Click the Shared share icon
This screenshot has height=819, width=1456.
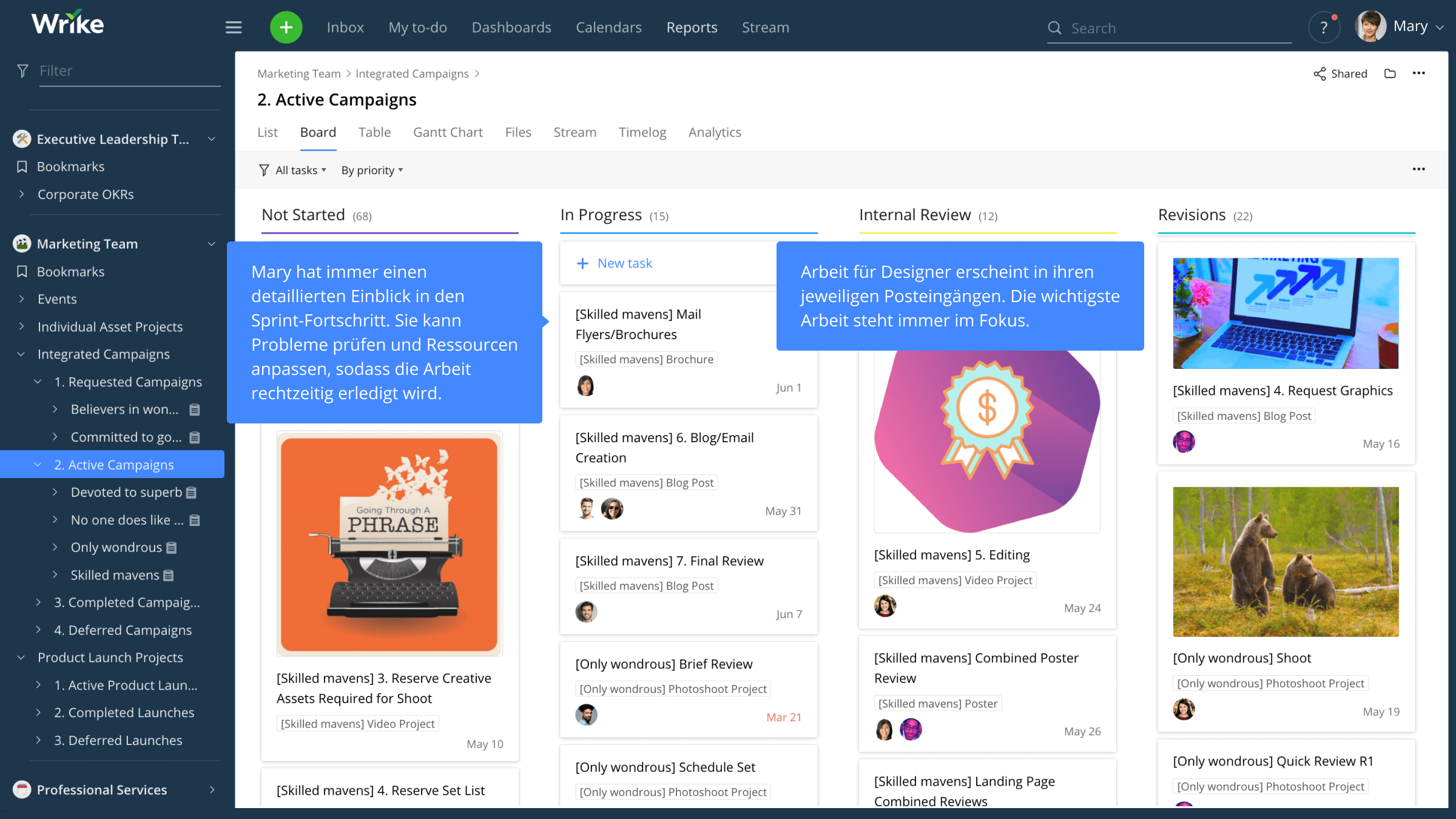click(x=1319, y=74)
